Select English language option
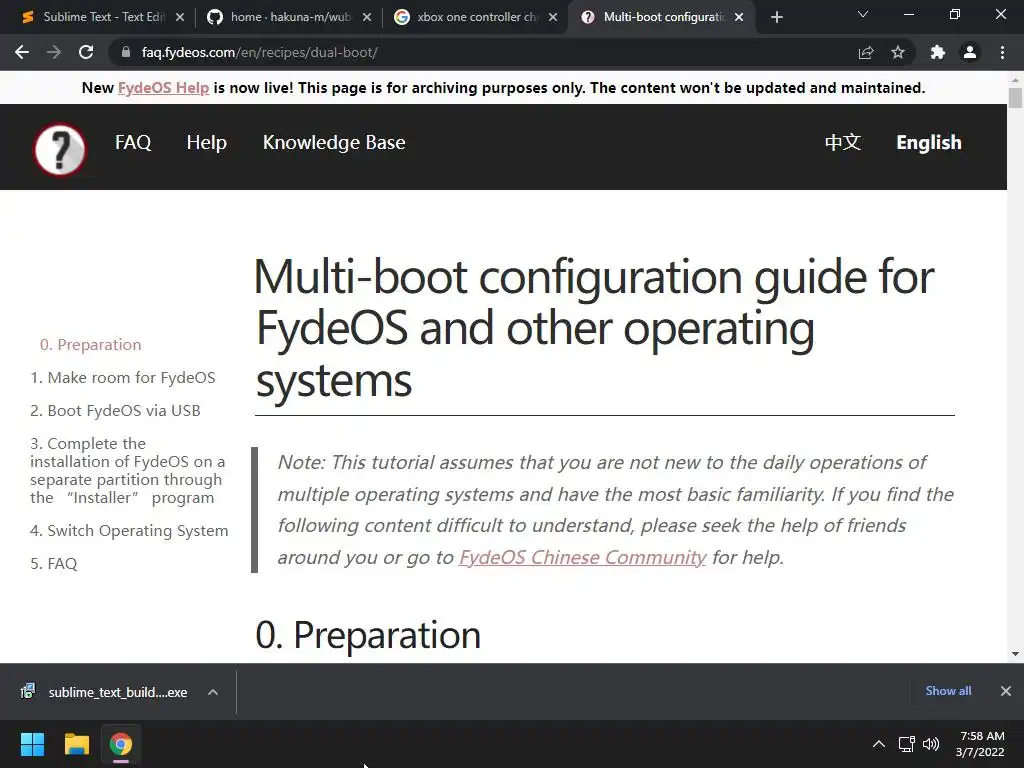This screenshot has width=1024, height=768. pos(929,142)
